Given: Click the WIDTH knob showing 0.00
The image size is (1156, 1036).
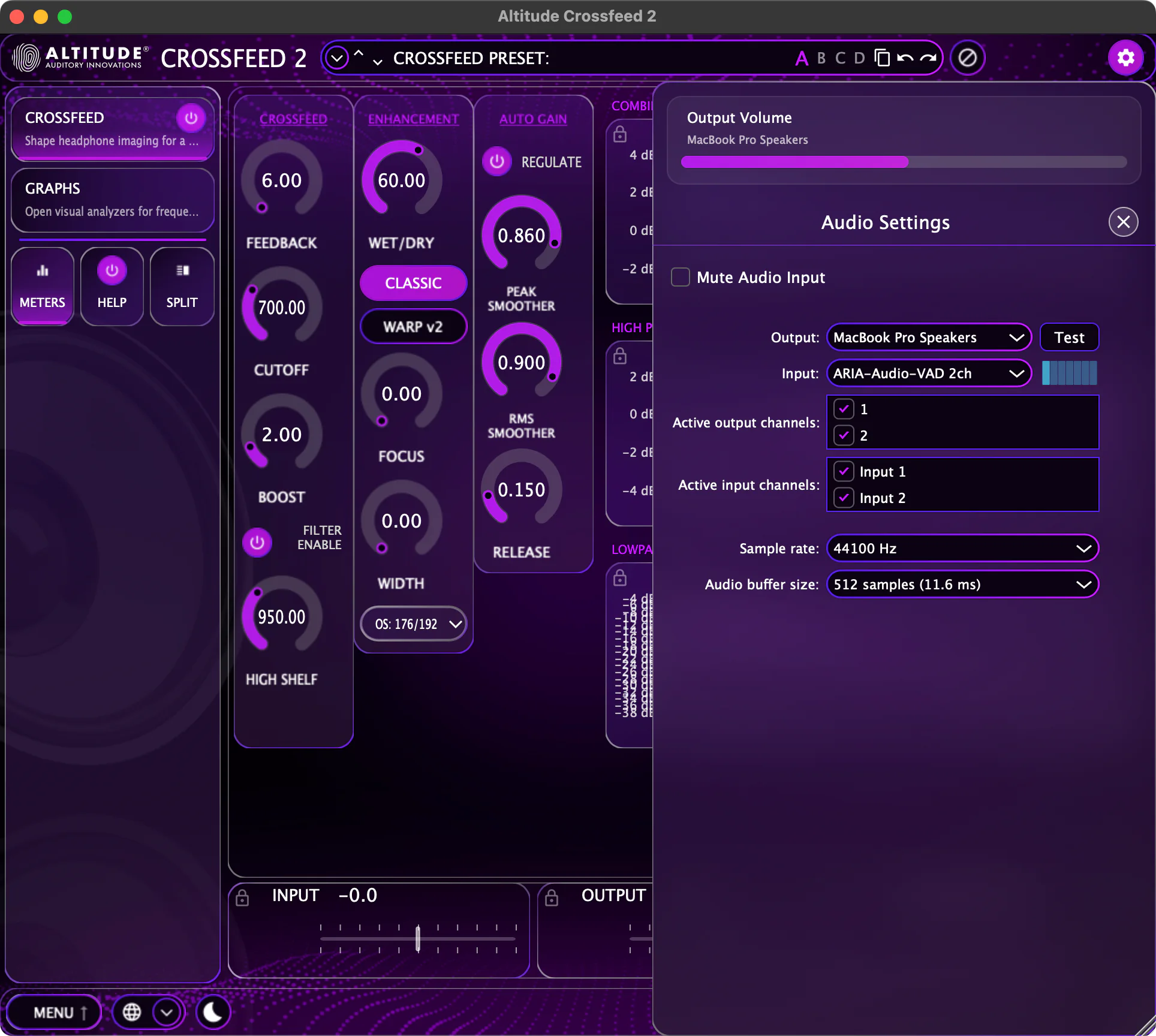Looking at the screenshot, I should 401,520.
